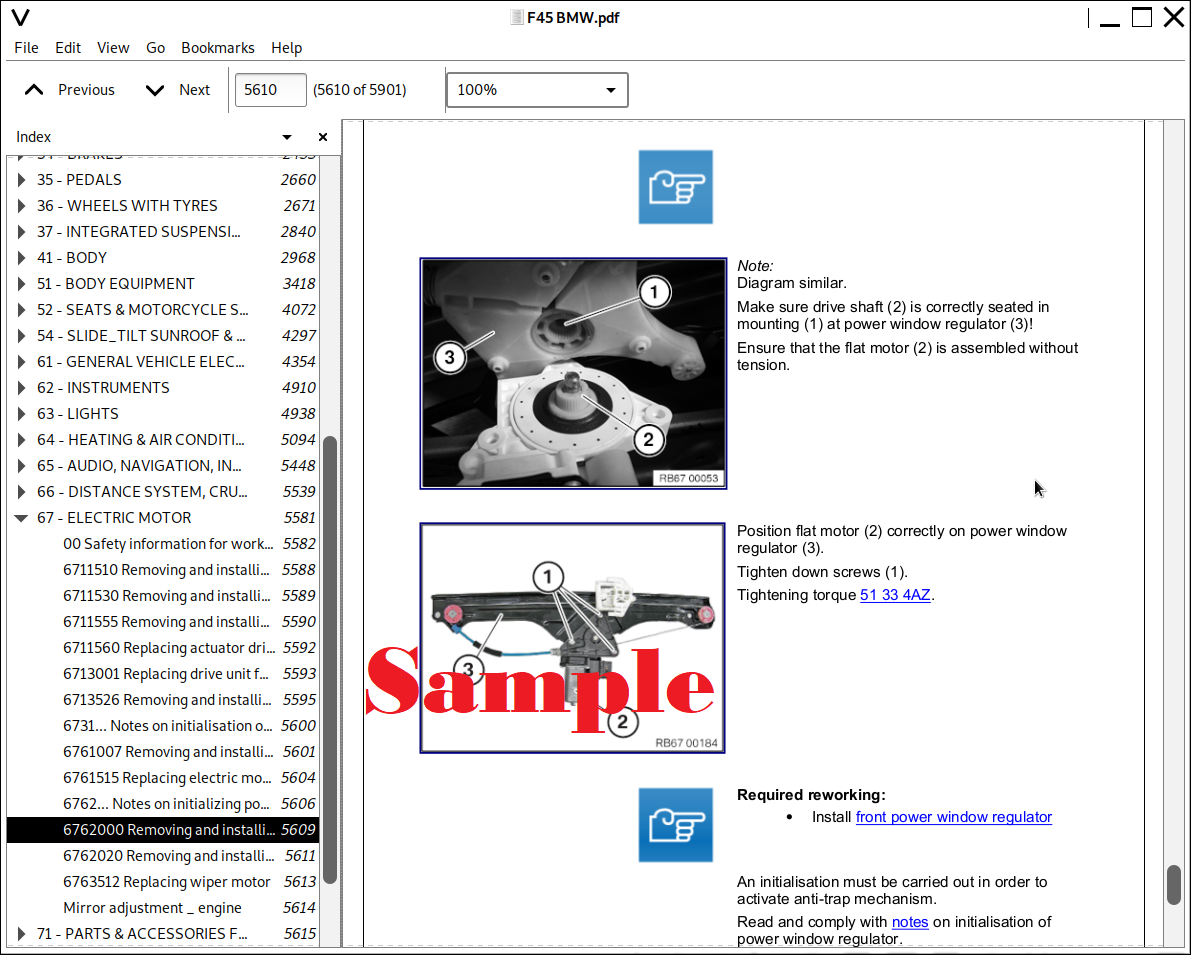Expand the 63 - LIGHTS section
This screenshot has width=1191, height=955.
coord(21,414)
